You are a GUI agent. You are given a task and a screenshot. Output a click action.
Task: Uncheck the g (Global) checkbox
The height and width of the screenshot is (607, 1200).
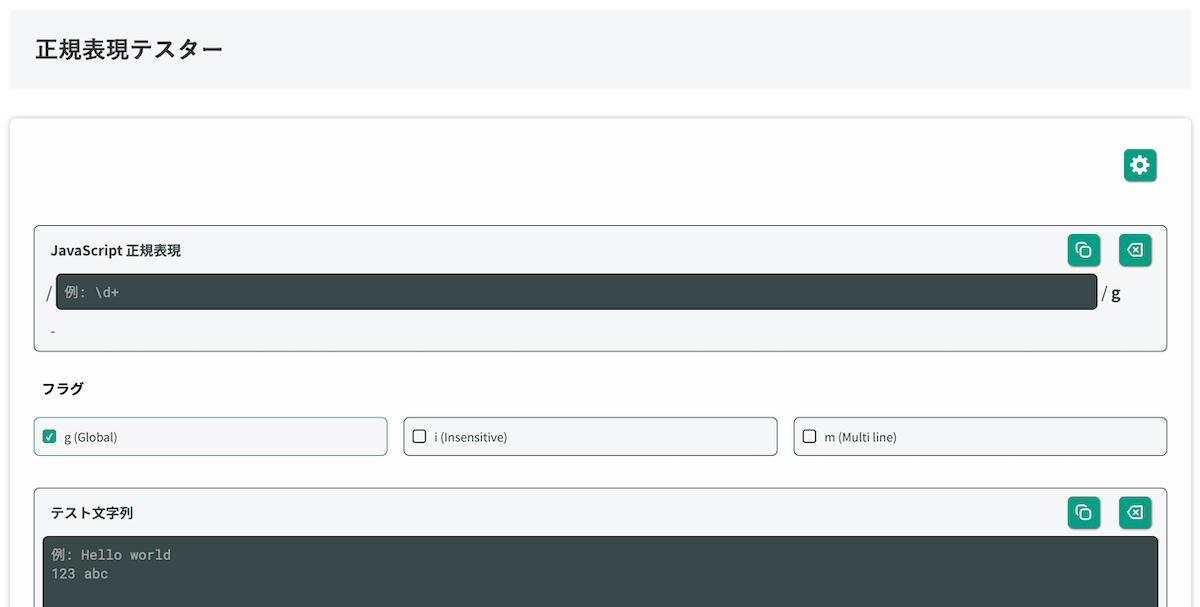pyautogui.click(x=50, y=436)
